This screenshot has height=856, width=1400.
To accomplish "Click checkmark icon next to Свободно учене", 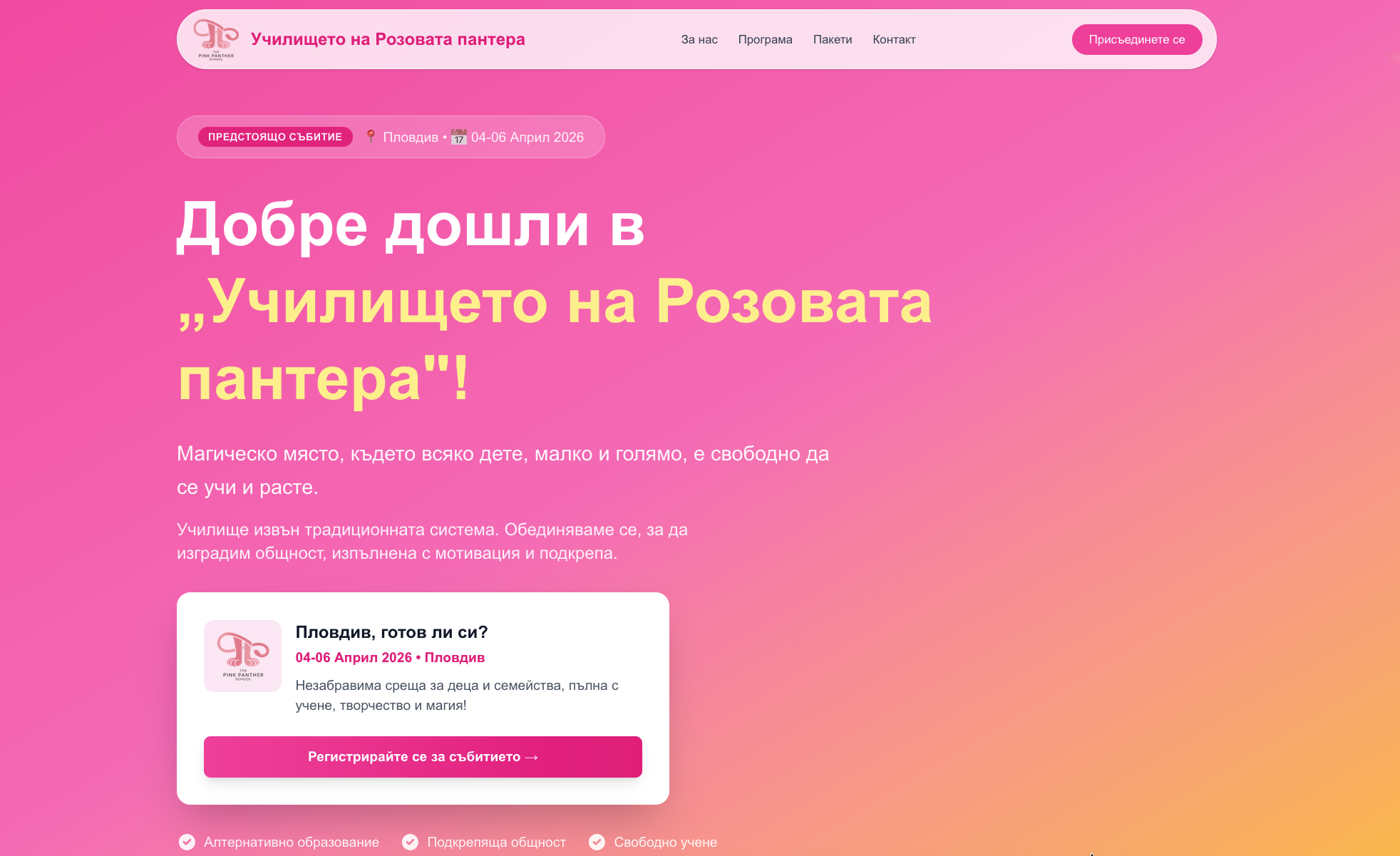I will click(x=597, y=842).
